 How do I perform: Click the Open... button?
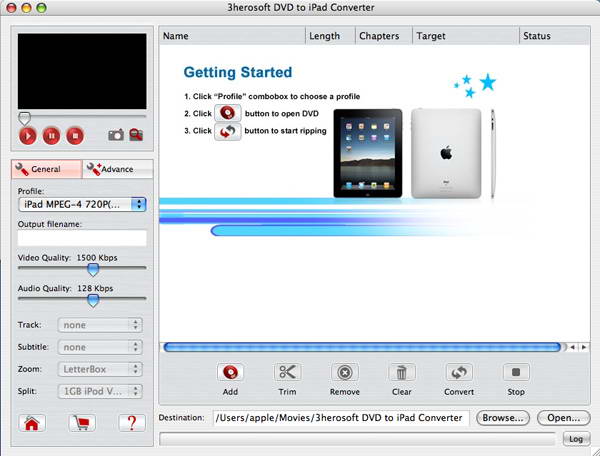pos(563,418)
